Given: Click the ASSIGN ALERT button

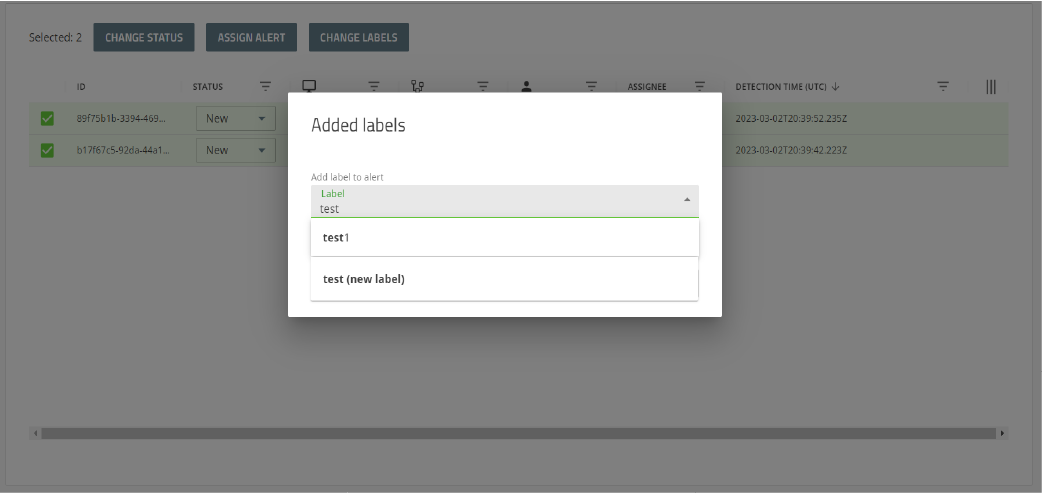Looking at the screenshot, I should (251, 37).
